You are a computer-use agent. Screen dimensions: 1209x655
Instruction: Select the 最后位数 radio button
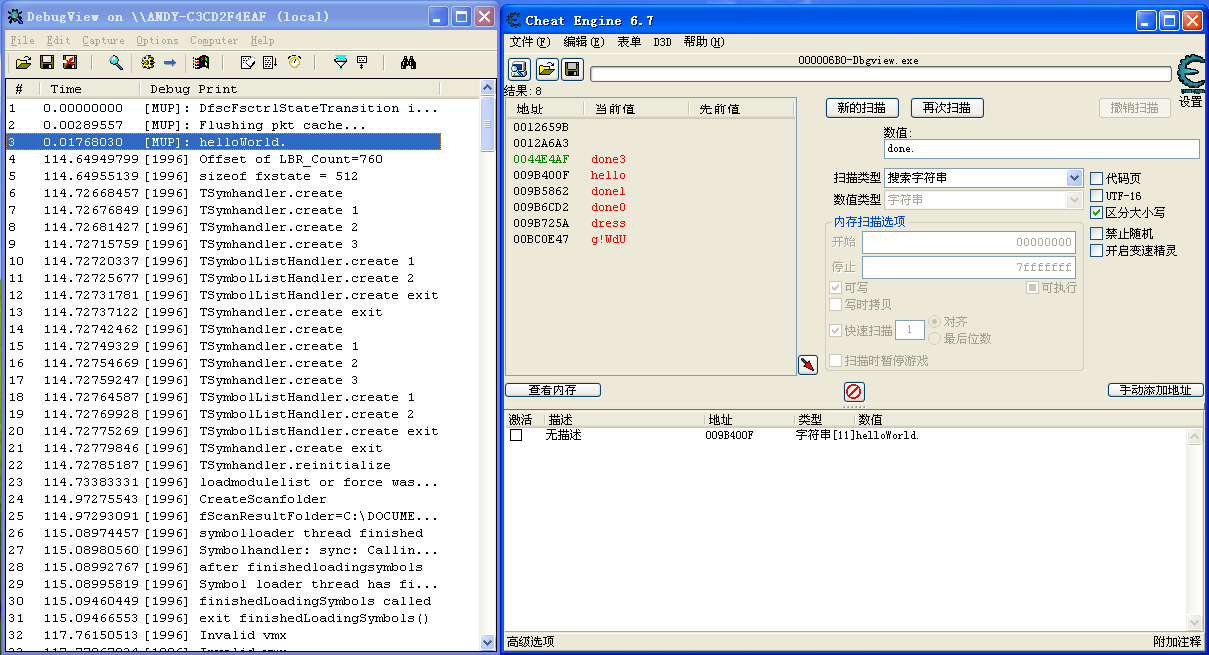935,338
